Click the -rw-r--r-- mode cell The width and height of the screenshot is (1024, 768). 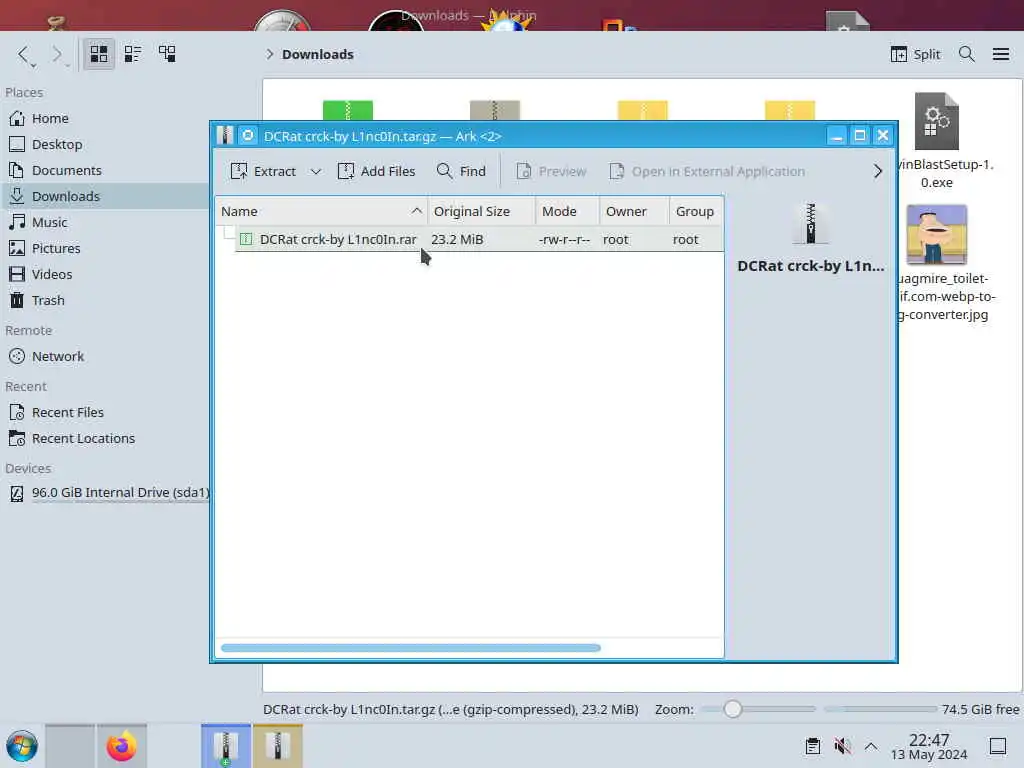click(564, 240)
